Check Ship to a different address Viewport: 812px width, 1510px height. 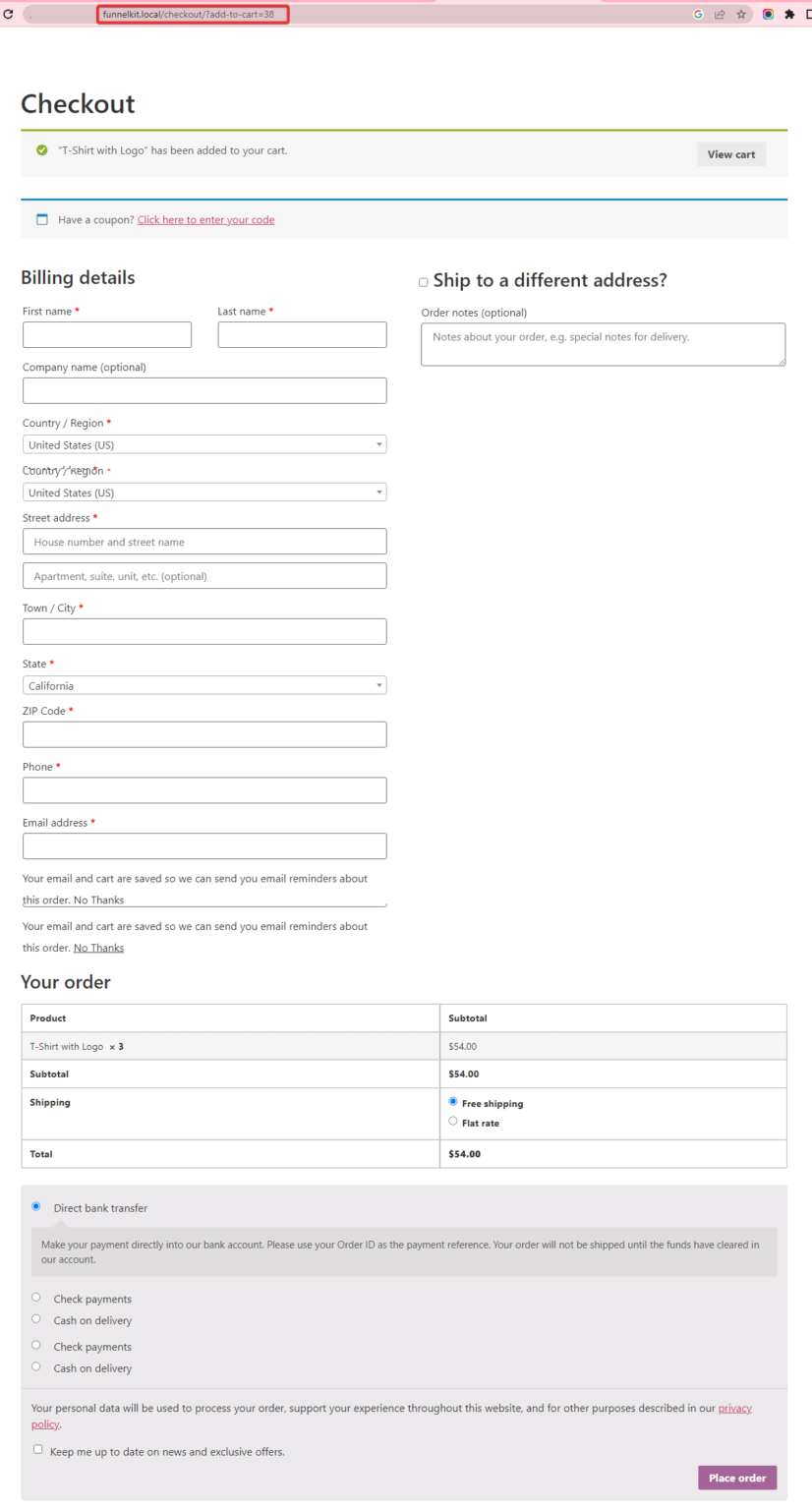pyautogui.click(x=424, y=281)
